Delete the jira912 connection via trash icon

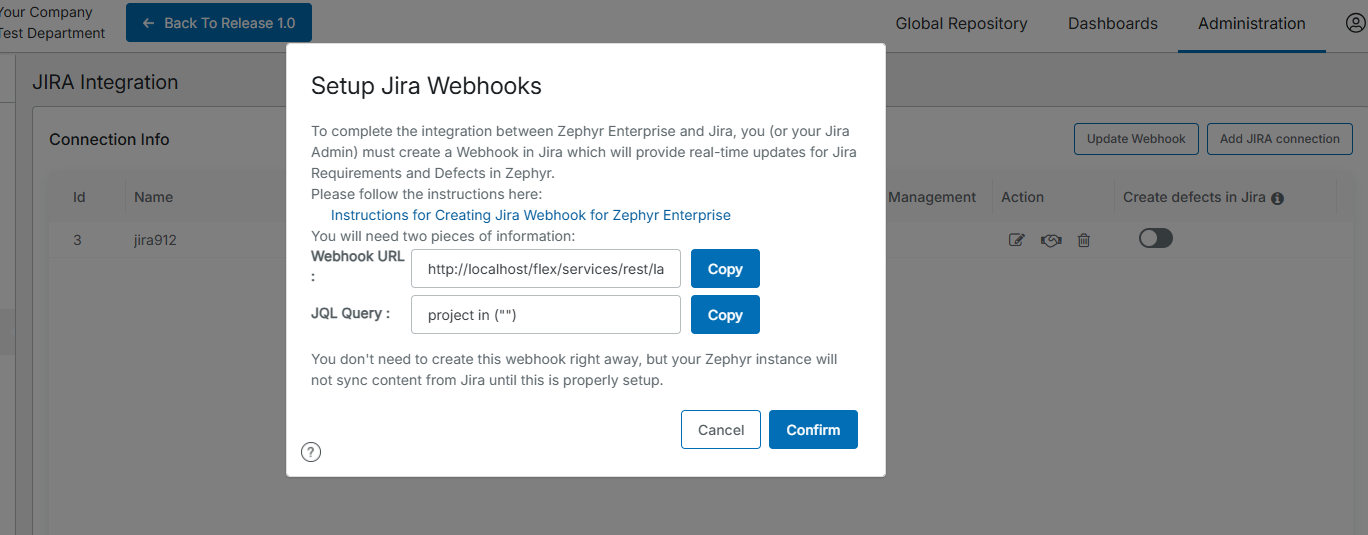[x=1083, y=240]
